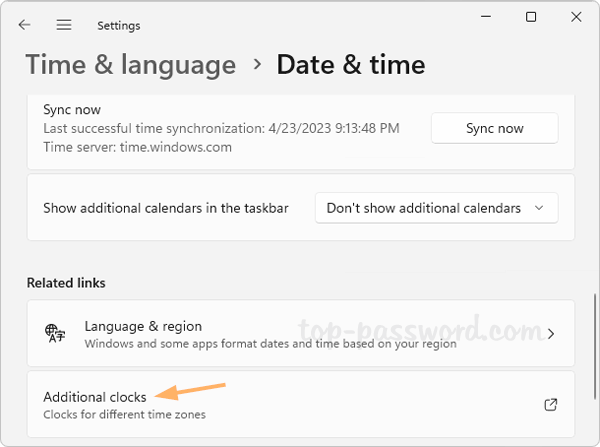Image resolution: width=600 pixels, height=447 pixels.
Task: Go back using the back arrow
Action: (24, 25)
